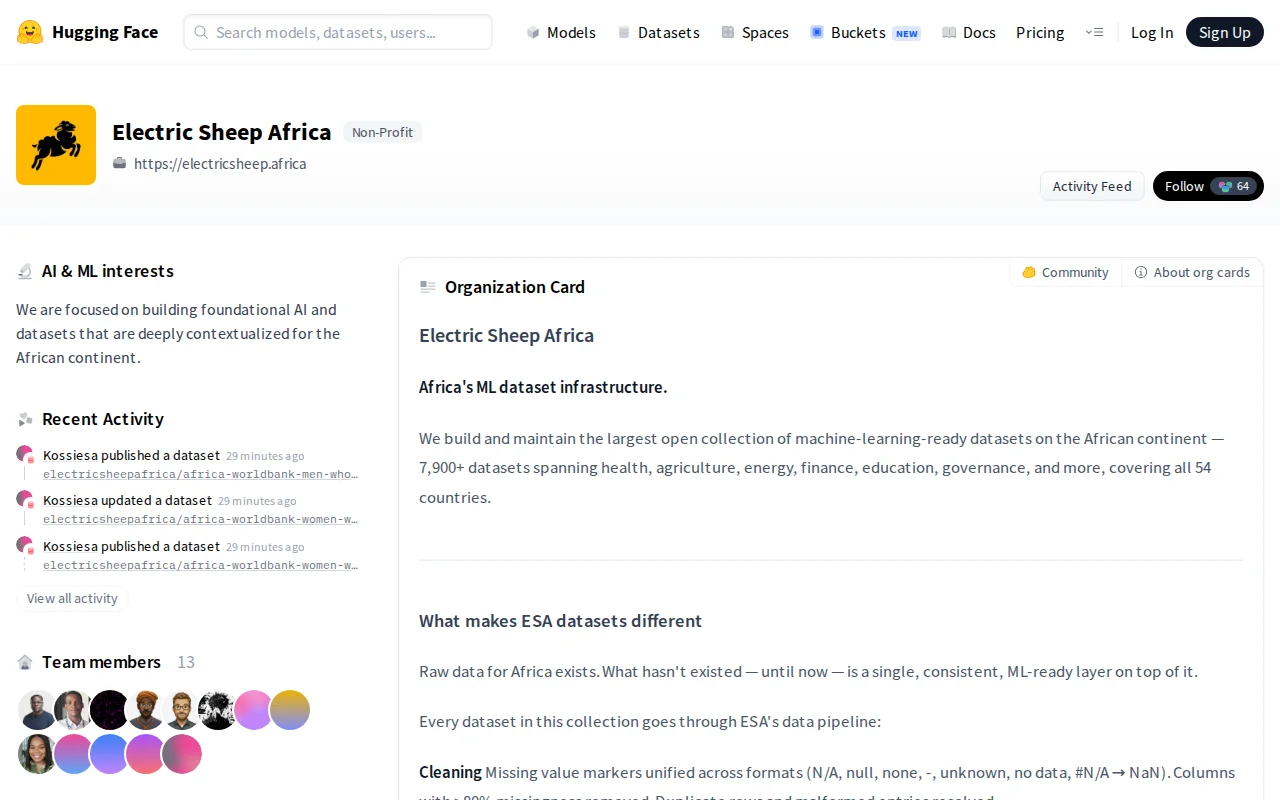Image resolution: width=1280 pixels, height=800 pixels.
Task: Open the Spaces page
Action: pyautogui.click(x=755, y=32)
